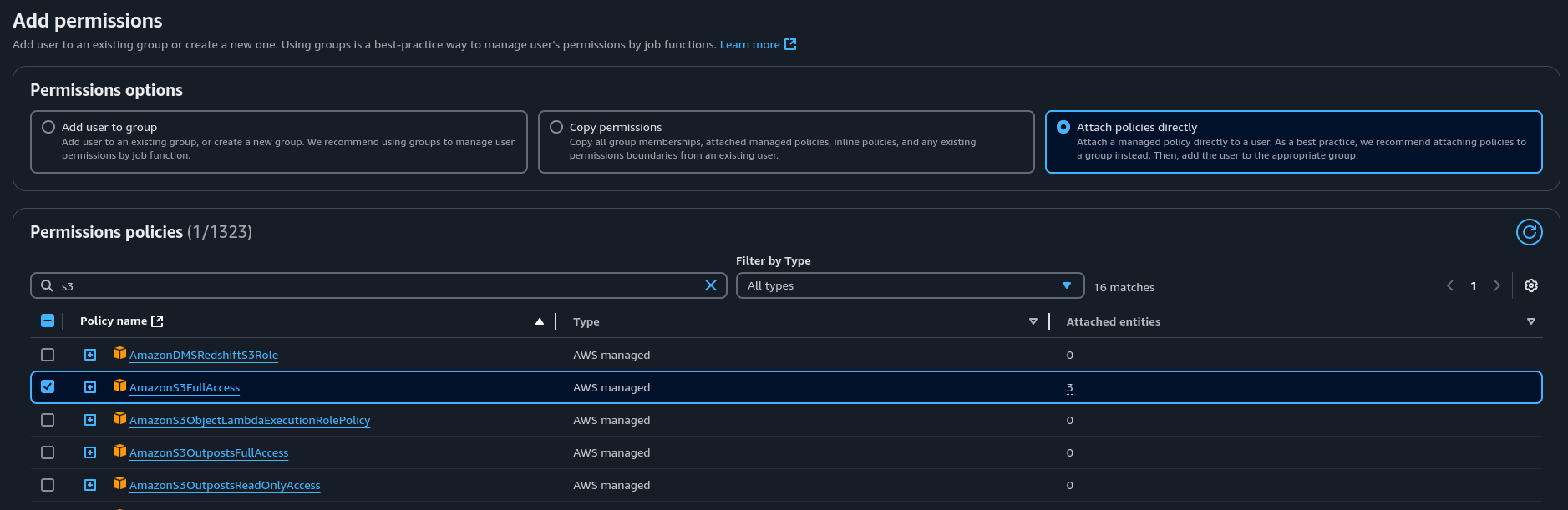The width and height of the screenshot is (1568, 510).
Task: Click Policy name external link icon
Action: 157,321
